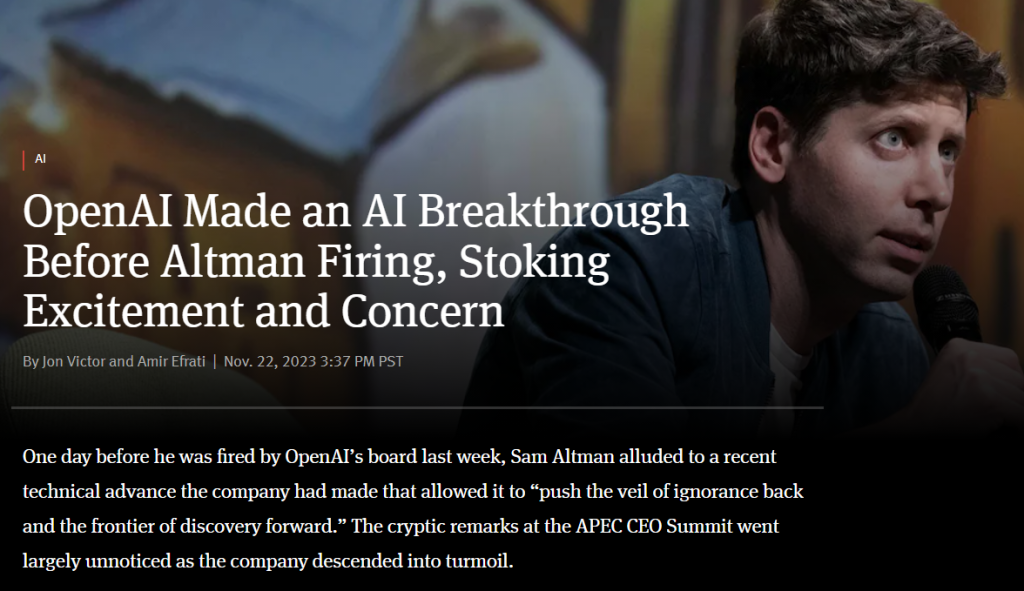
Task: Click the horizontal divider under the byline
Action: pos(417,408)
